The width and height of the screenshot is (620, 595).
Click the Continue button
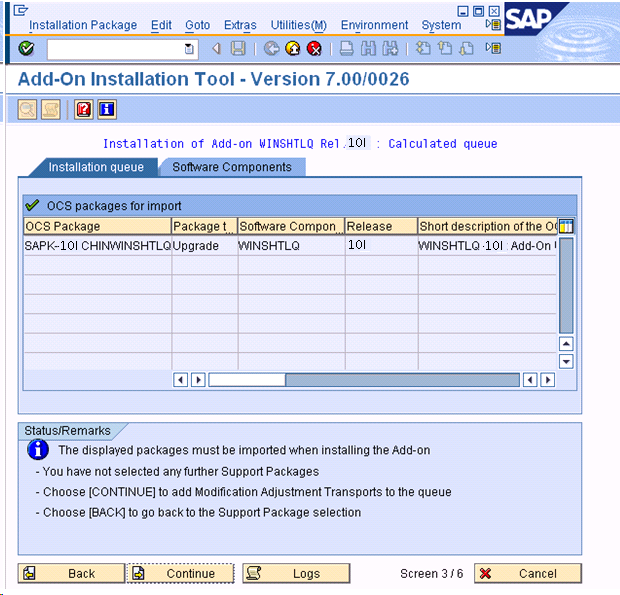[x=180, y=573]
